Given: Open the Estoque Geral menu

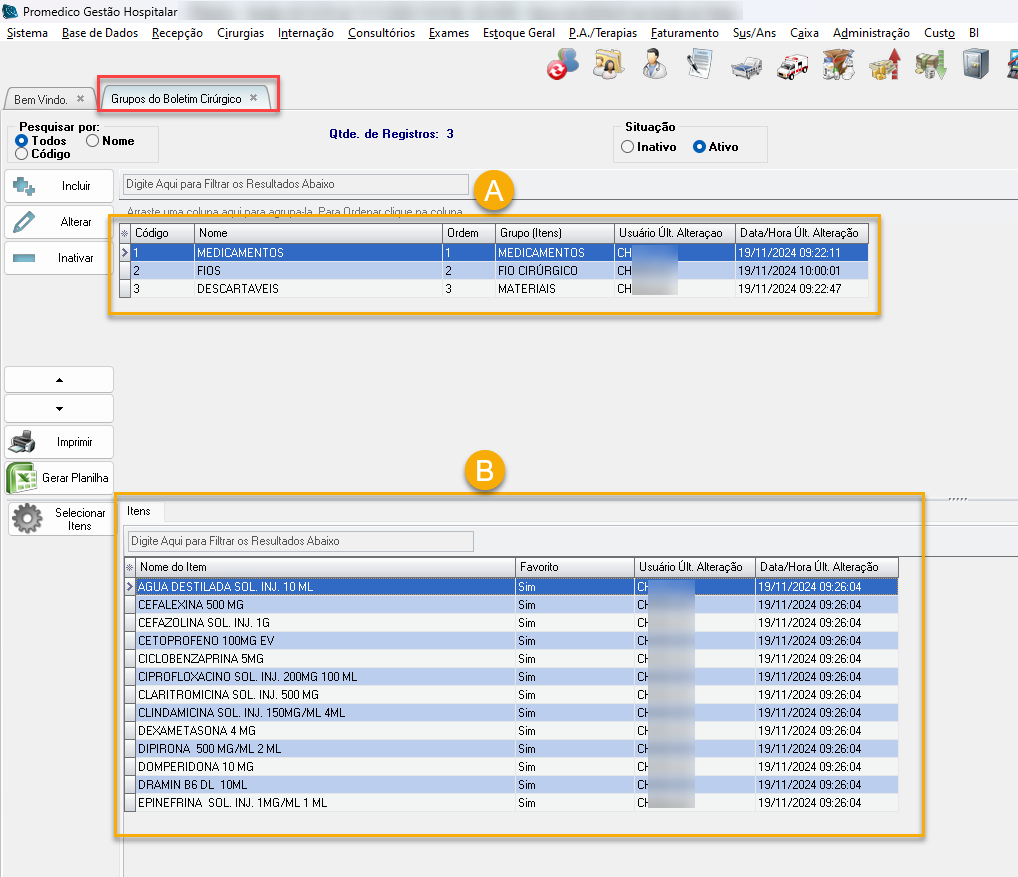Looking at the screenshot, I should 519,33.
